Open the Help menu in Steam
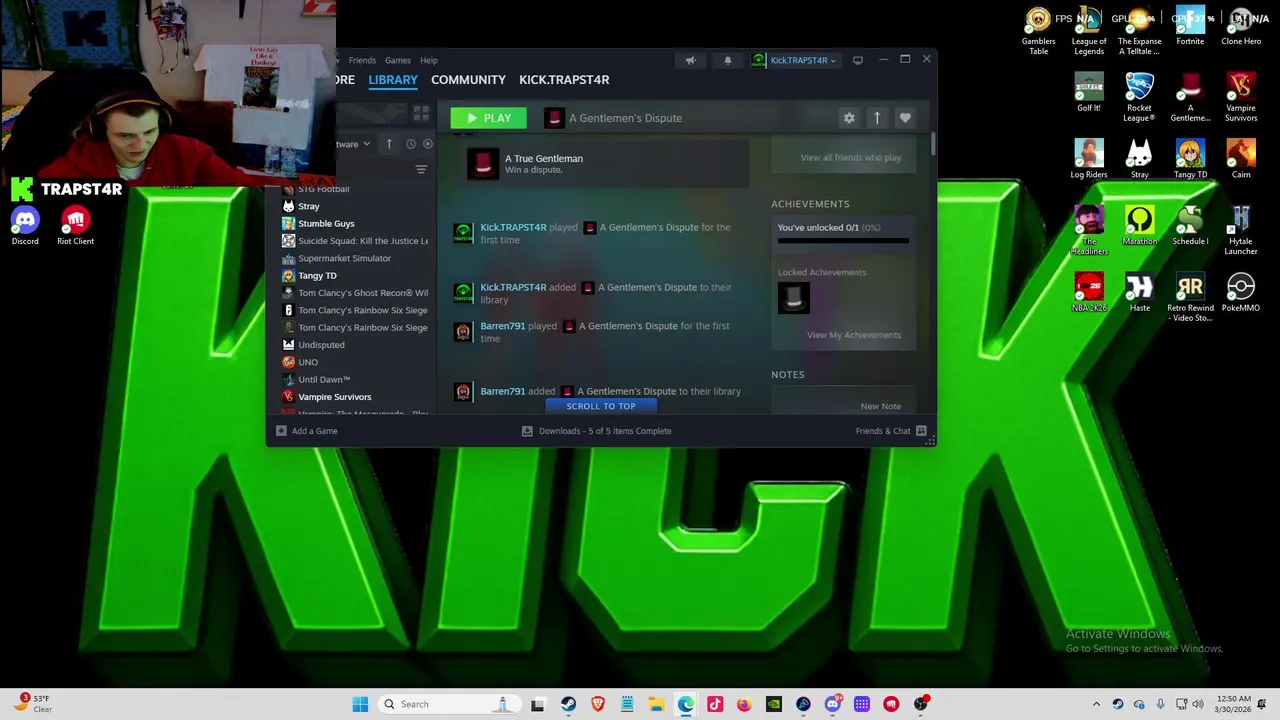The height and width of the screenshot is (720, 1280). (x=428, y=60)
